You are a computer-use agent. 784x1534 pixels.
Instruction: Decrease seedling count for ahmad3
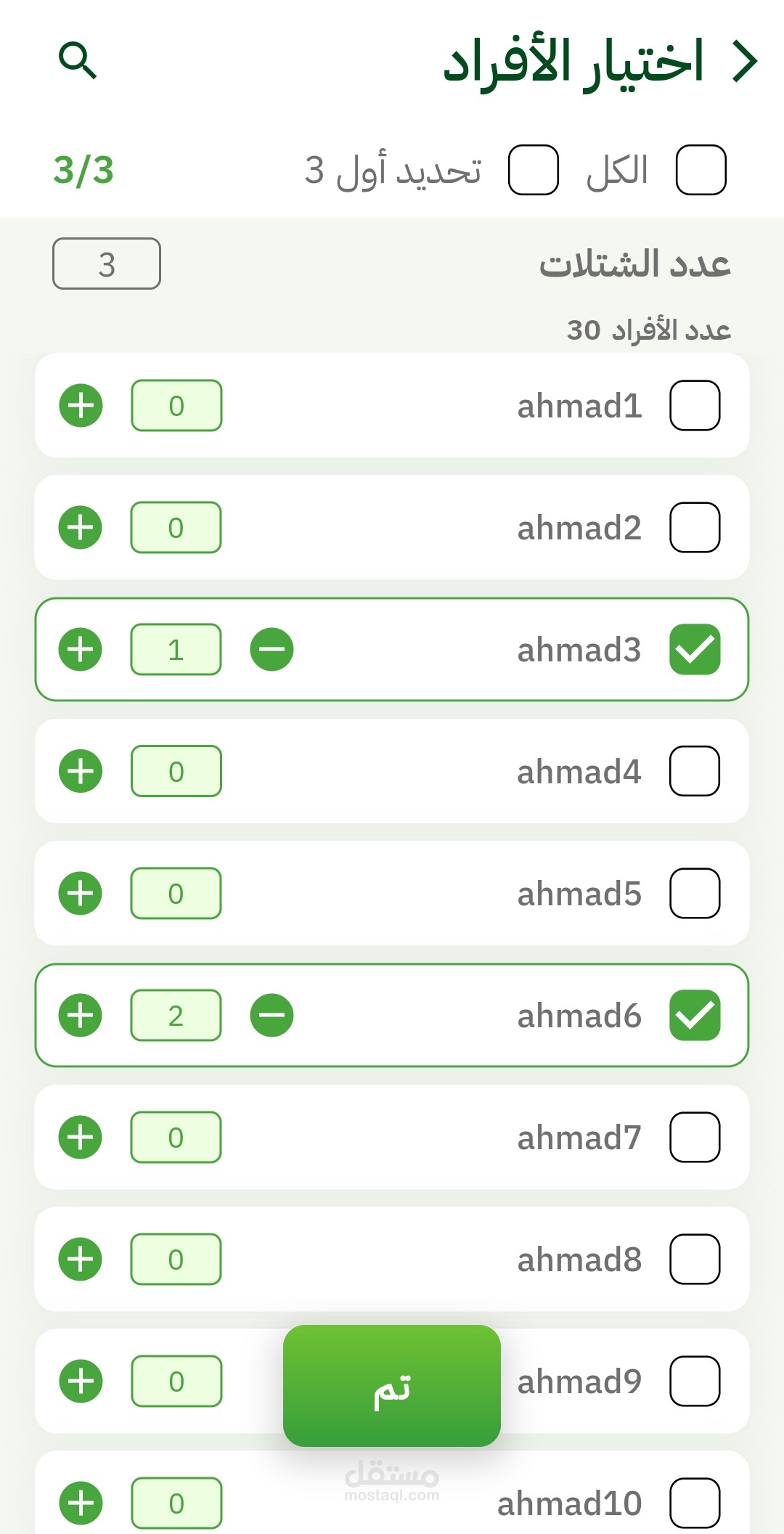coord(271,649)
